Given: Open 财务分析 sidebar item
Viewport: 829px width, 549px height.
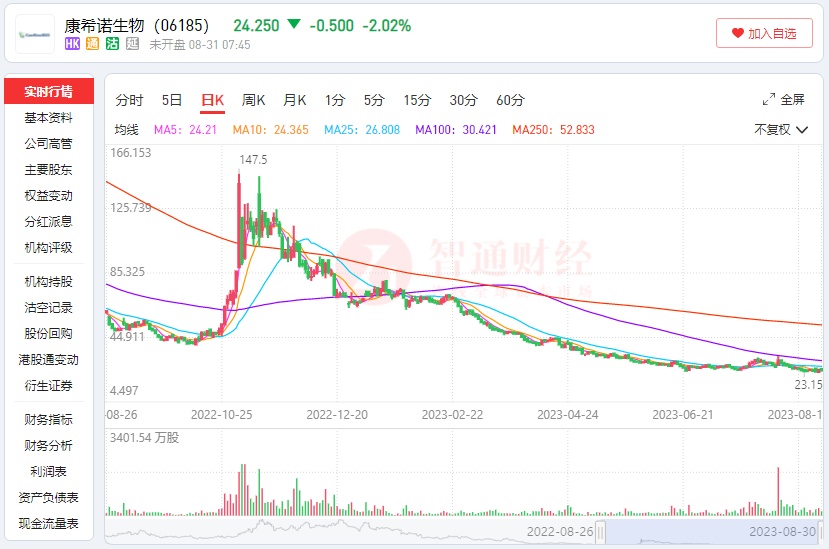Looking at the screenshot, I should [49, 445].
